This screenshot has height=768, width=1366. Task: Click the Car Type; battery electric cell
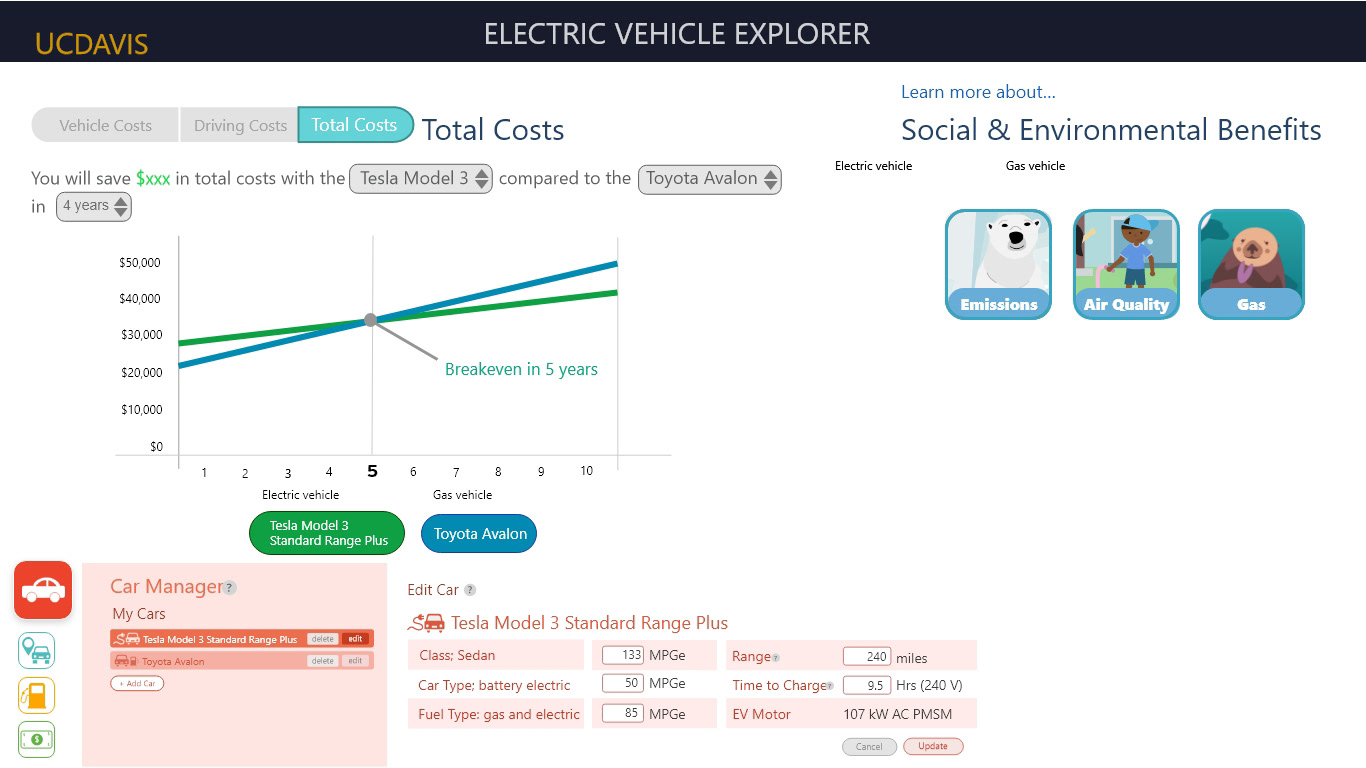(495, 685)
